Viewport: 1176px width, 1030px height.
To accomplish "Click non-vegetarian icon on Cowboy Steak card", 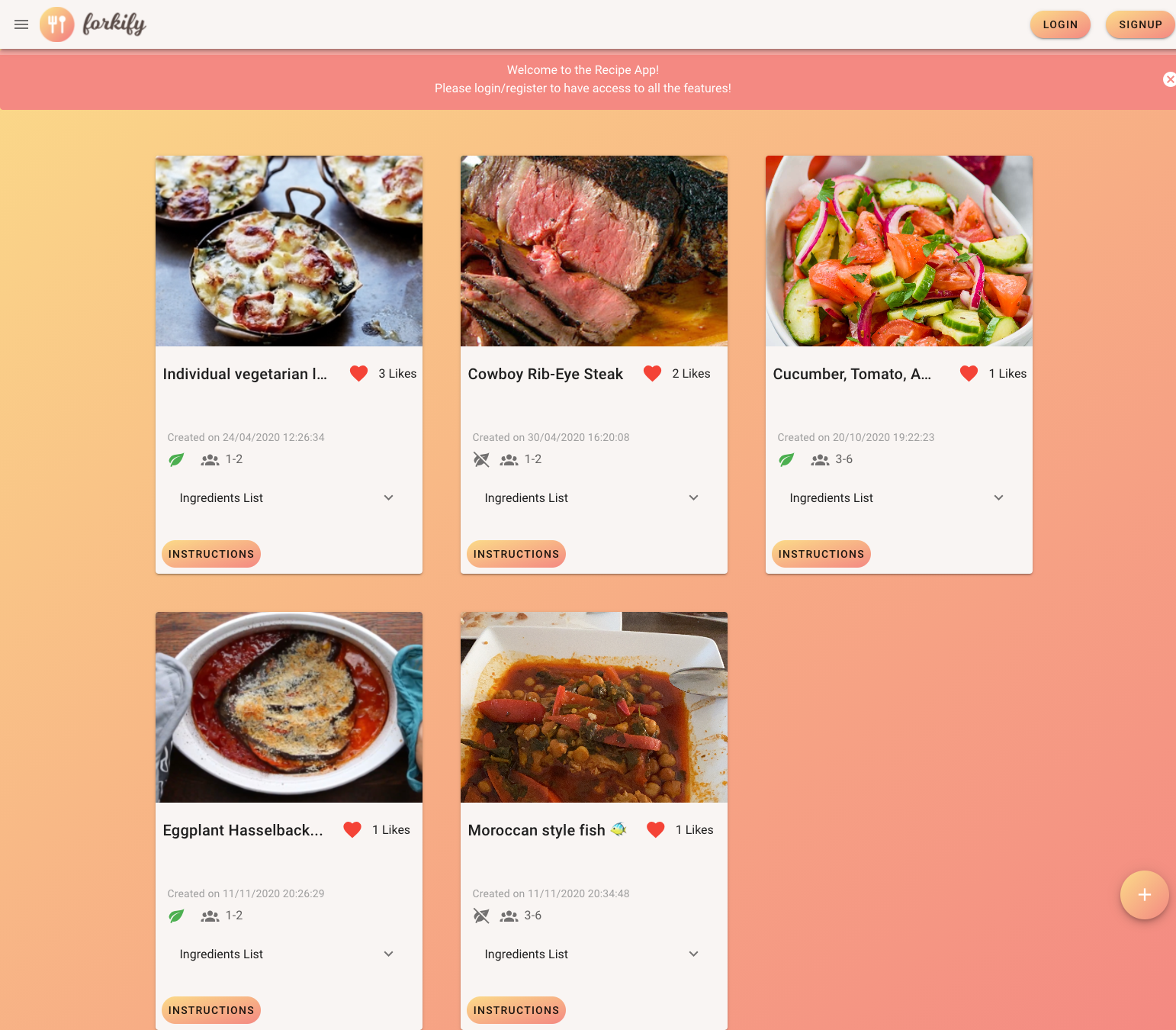I will (481, 459).
